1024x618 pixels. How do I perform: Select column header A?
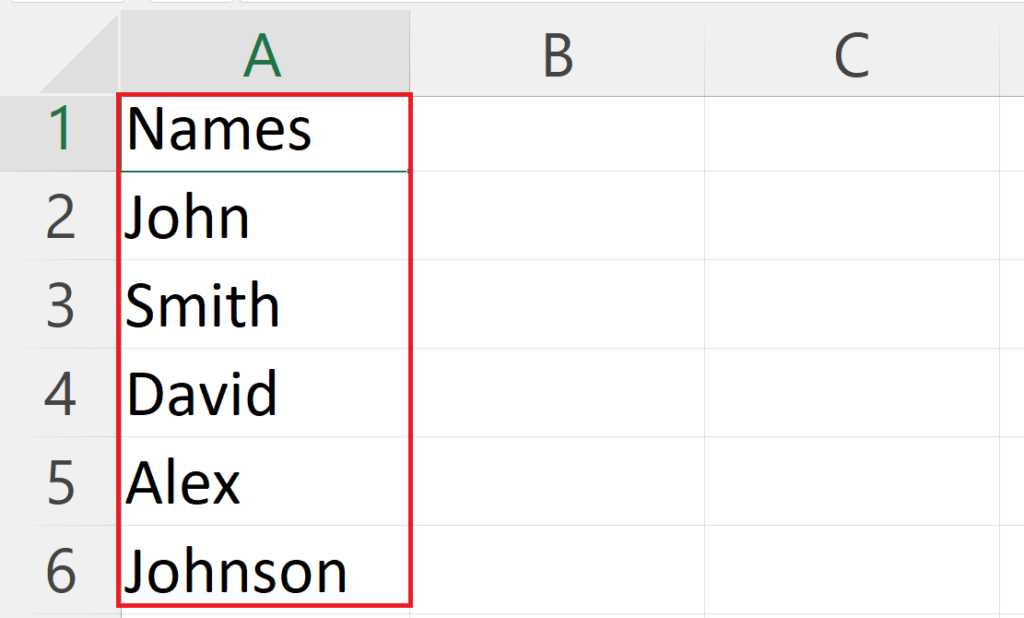262,55
